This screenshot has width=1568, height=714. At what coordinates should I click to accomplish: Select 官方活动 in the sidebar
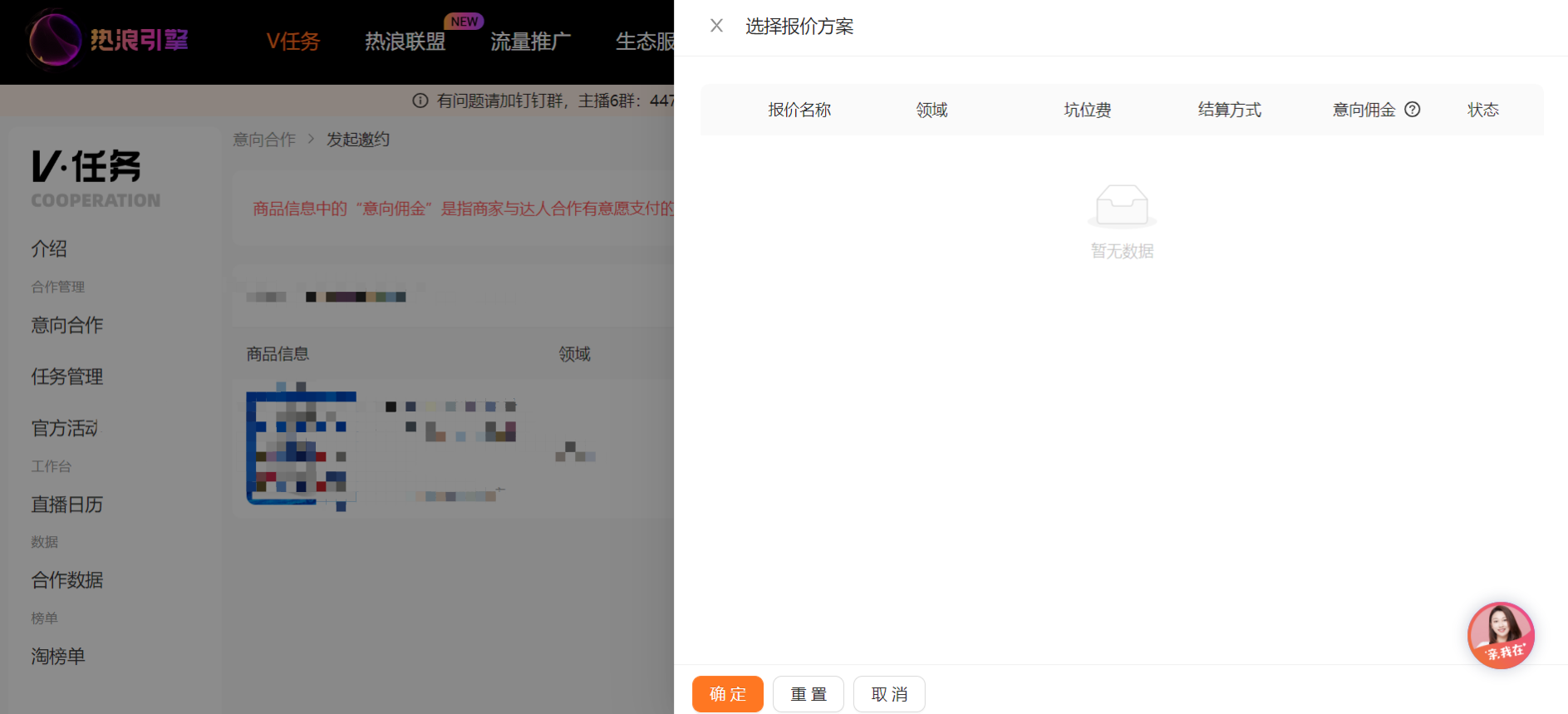click(65, 428)
